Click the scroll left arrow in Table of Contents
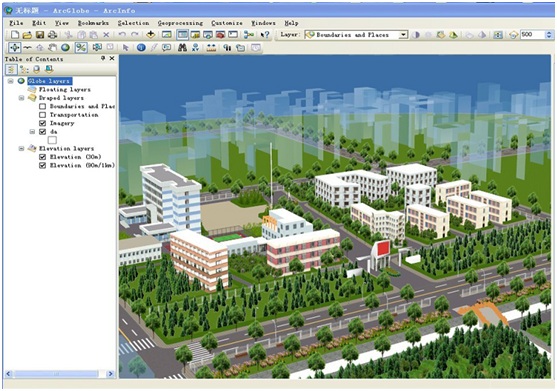Screen dimensions: 557x391 click(x=9, y=374)
